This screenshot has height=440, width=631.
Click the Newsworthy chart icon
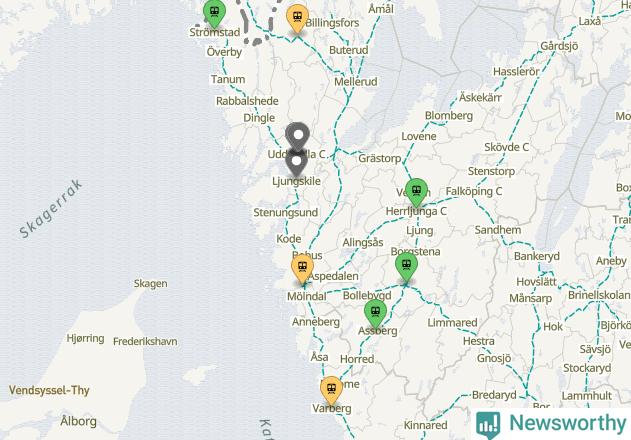(x=488, y=425)
